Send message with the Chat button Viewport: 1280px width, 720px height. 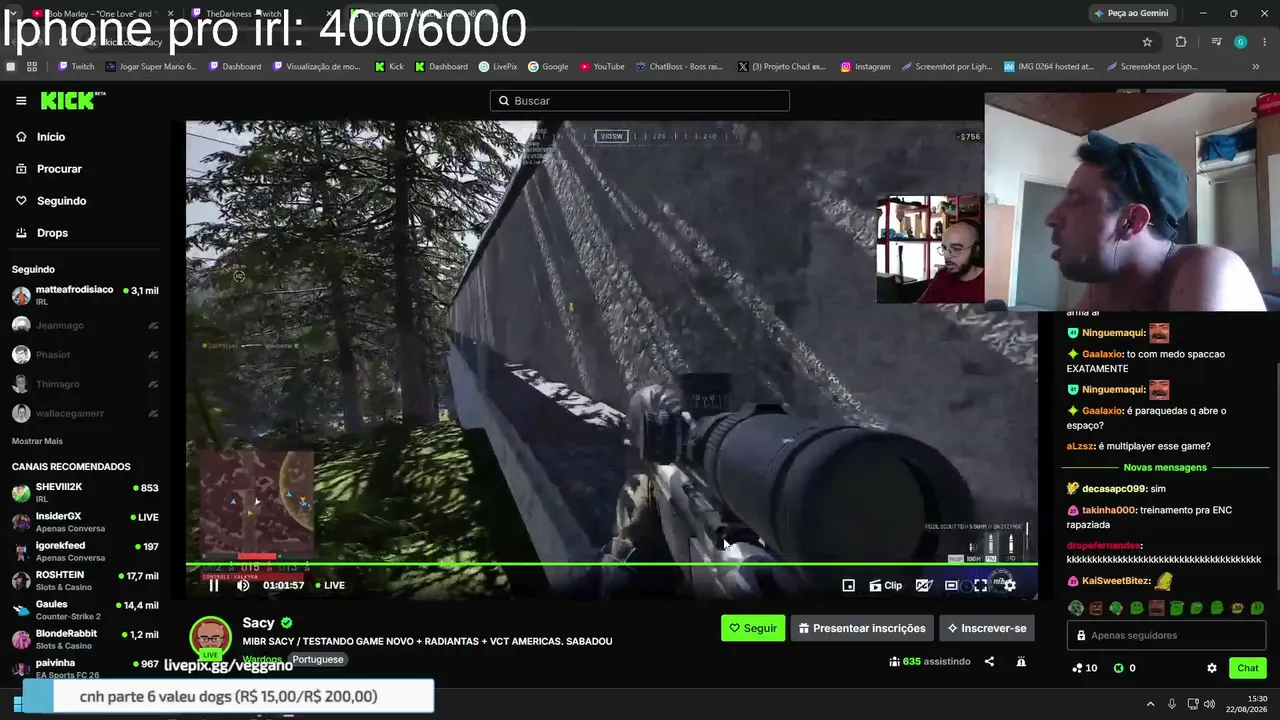pos(1248,668)
